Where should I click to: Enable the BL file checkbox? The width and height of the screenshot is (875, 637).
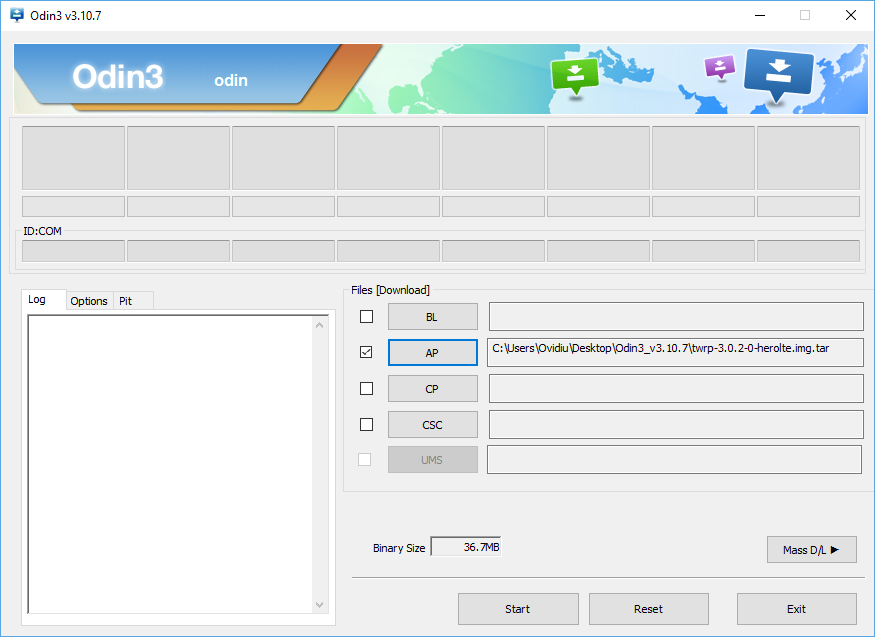(x=366, y=317)
